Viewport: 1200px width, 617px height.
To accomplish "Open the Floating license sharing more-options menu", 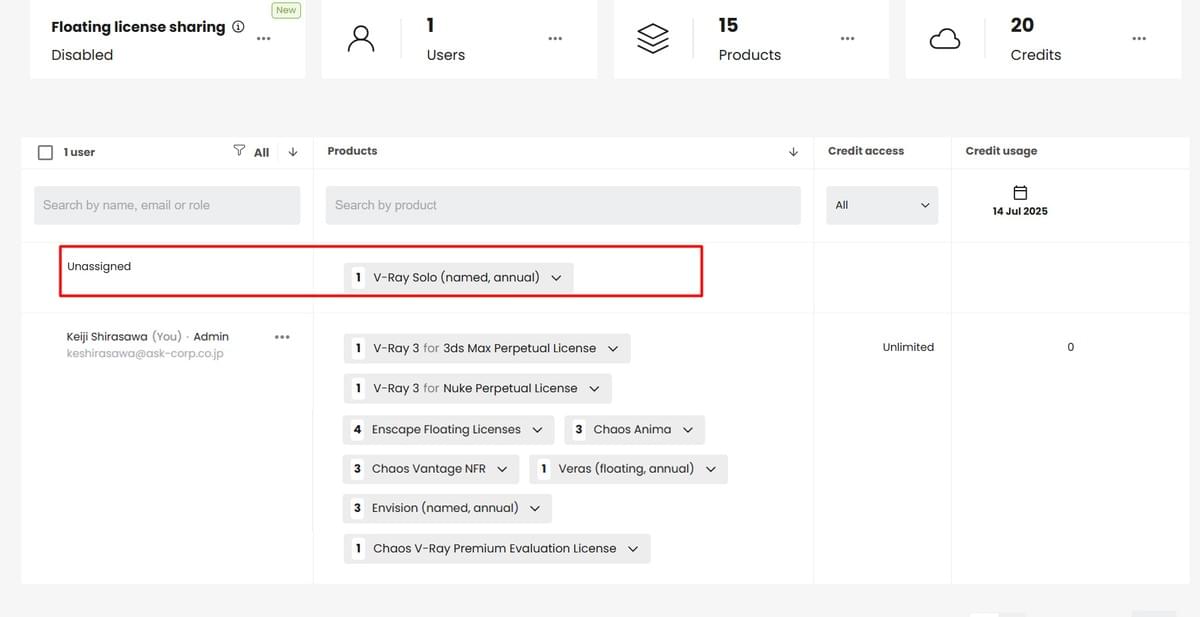I will pos(263,39).
